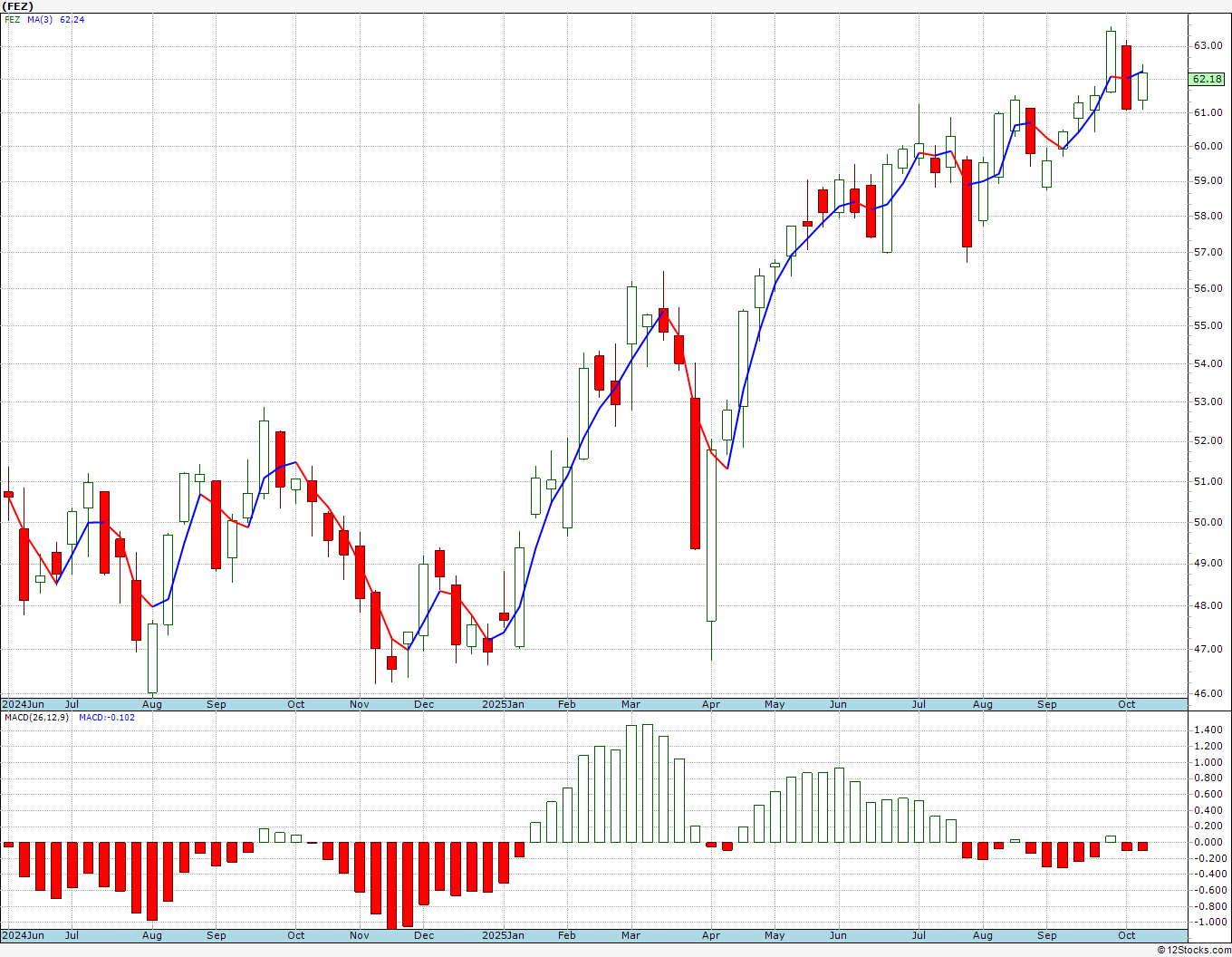The width and height of the screenshot is (1232, 957).
Task: Click 2025Jan on the MACD panel date axis
Action: (x=503, y=935)
